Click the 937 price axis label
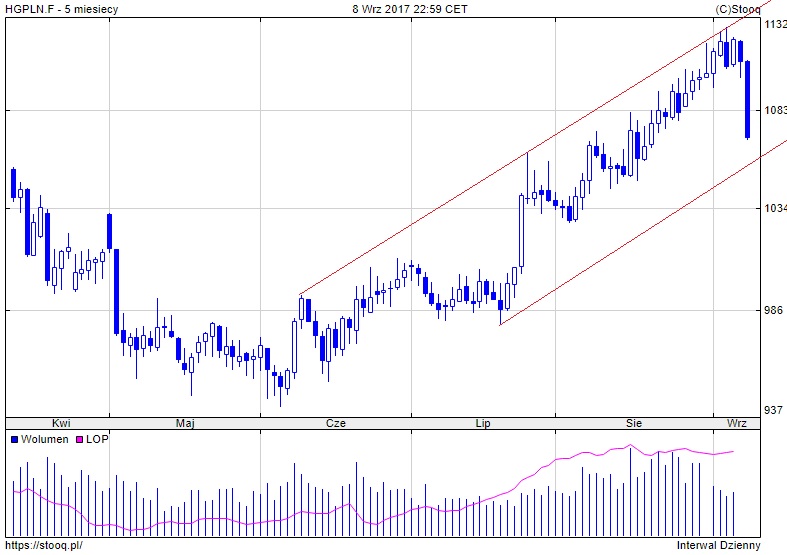 coord(773,410)
